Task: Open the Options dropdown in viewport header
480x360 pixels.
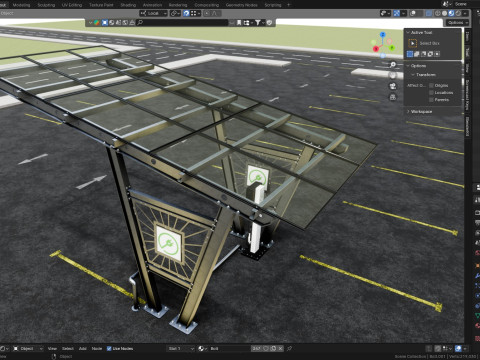Action: pos(457,22)
